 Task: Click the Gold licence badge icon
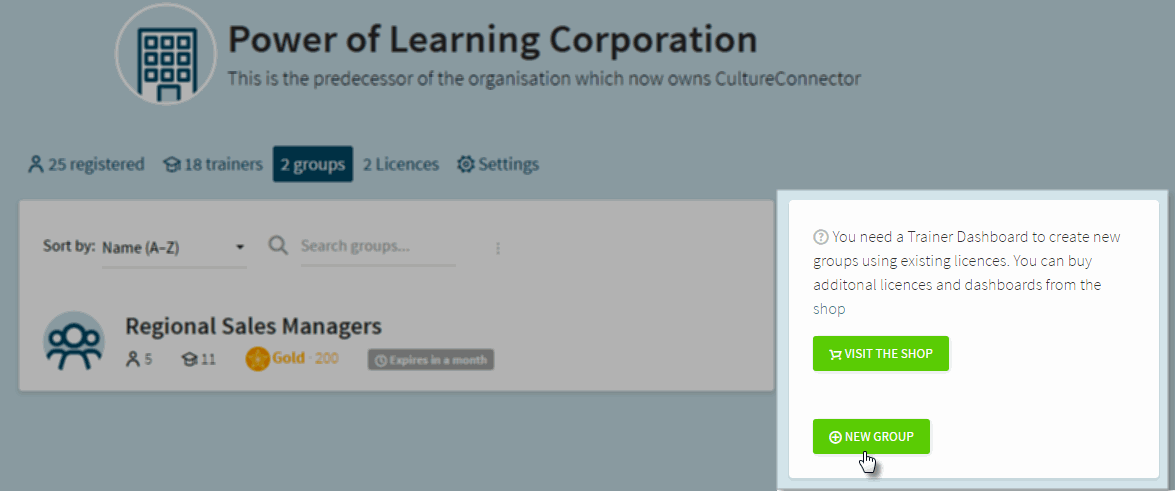257,358
